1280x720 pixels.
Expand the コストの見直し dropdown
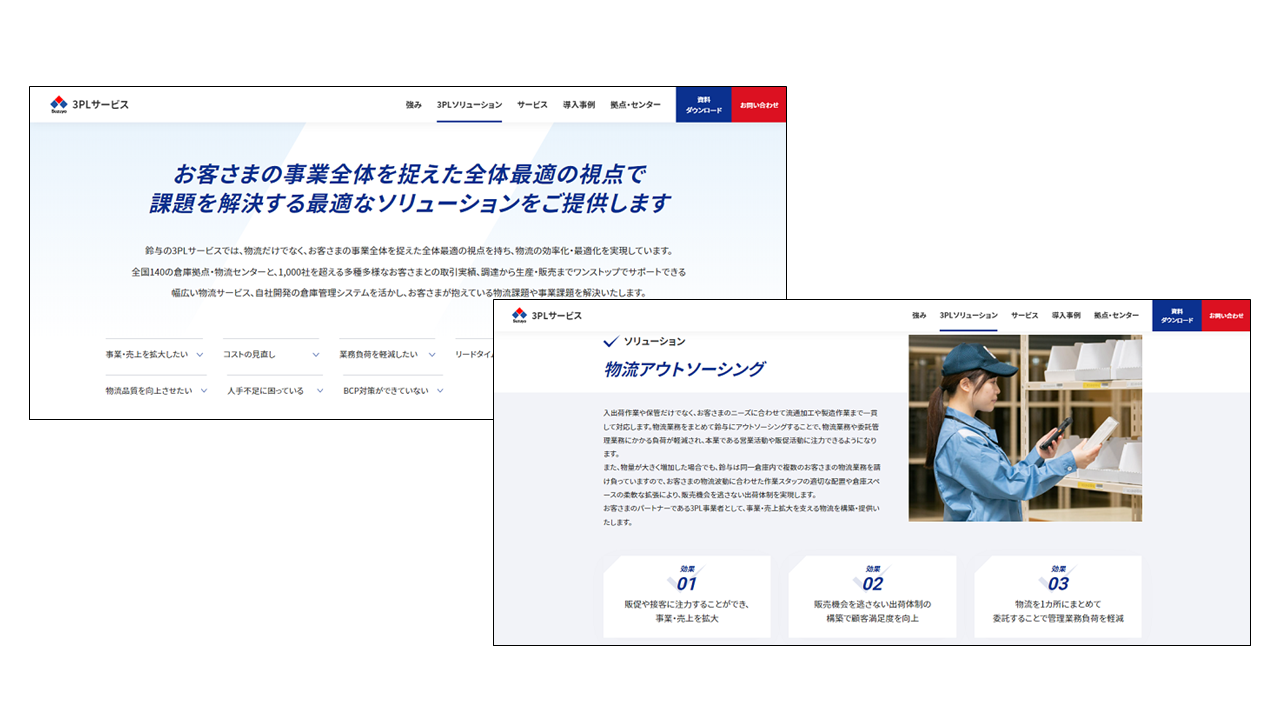pyautogui.click(x=272, y=354)
